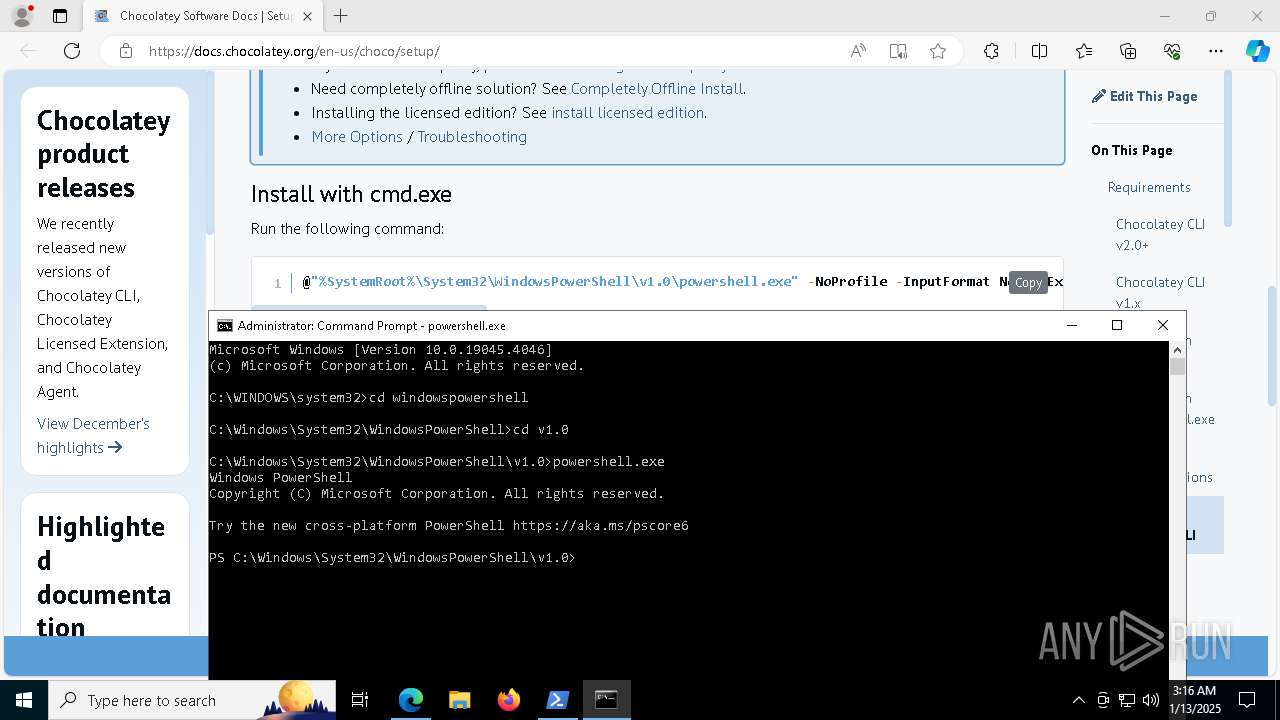Image resolution: width=1280 pixels, height=720 pixels.
Task: Maximize the Command Prompt window
Action: tap(1117, 325)
